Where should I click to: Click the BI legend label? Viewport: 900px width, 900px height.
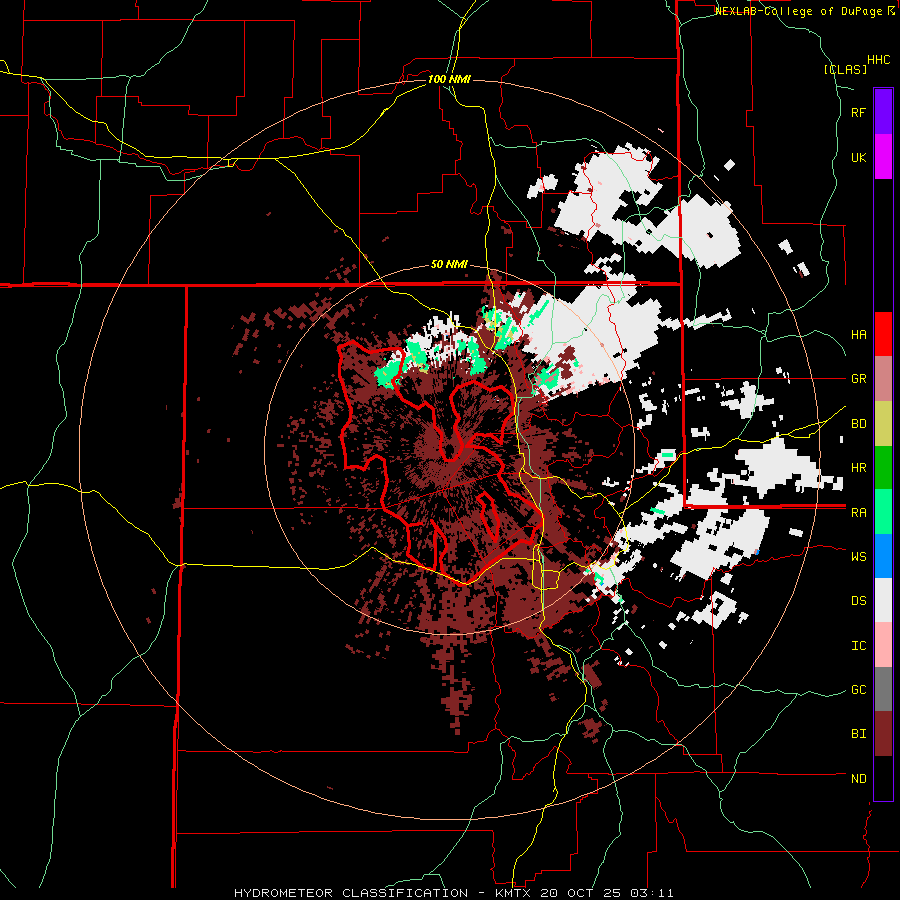click(858, 734)
